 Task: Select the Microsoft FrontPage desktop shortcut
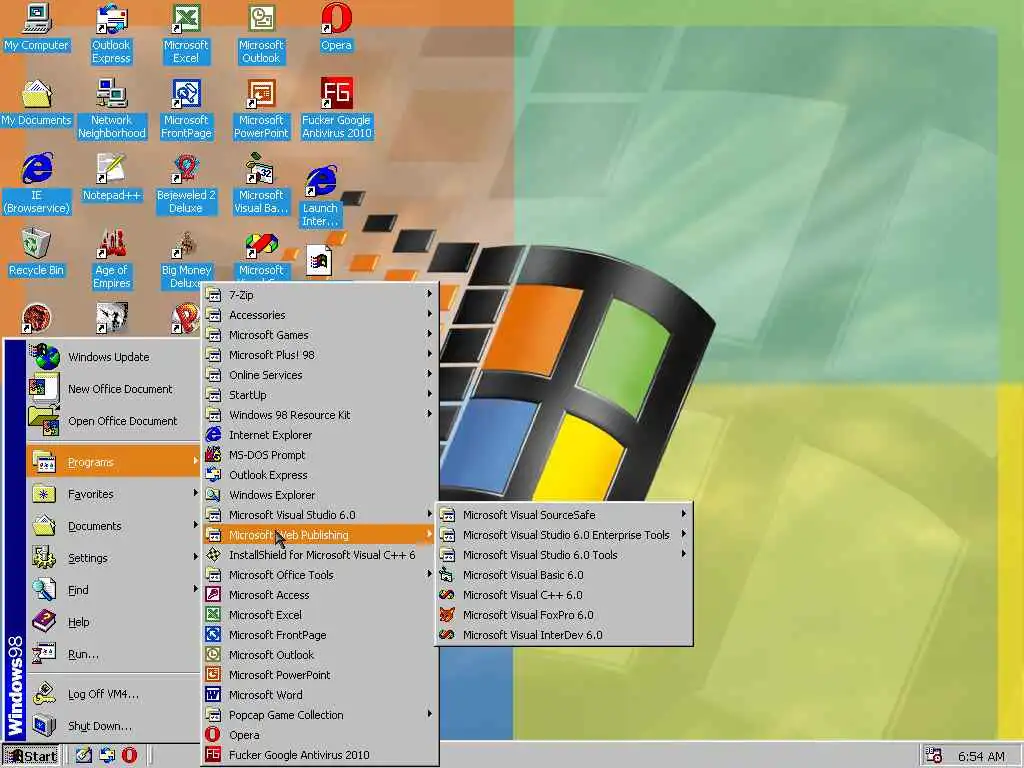[186, 109]
